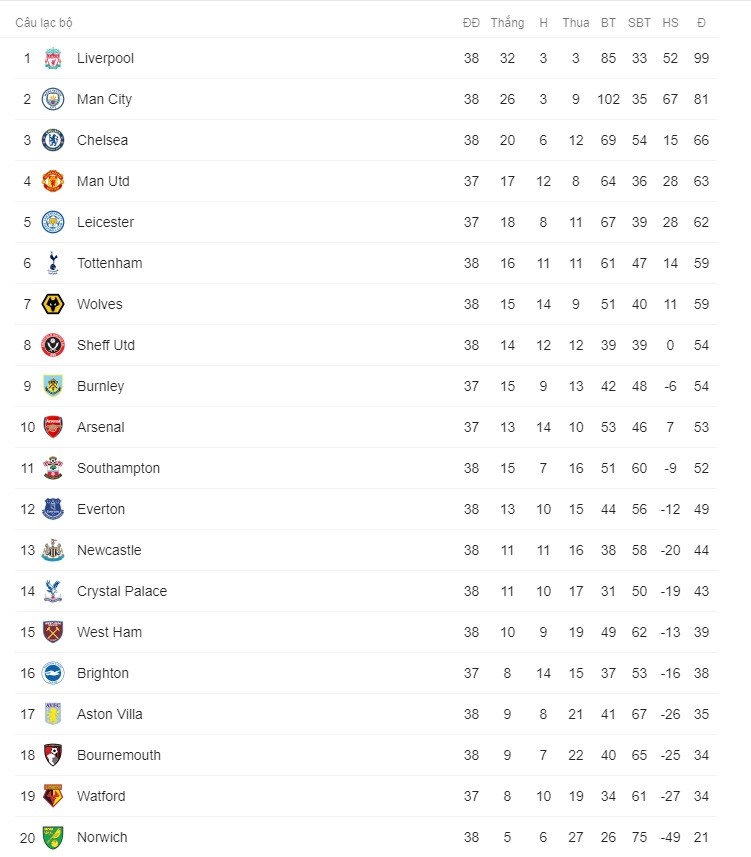Click the Wolves club crest
This screenshot has width=751, height=857.
click(x=53, y=304)
